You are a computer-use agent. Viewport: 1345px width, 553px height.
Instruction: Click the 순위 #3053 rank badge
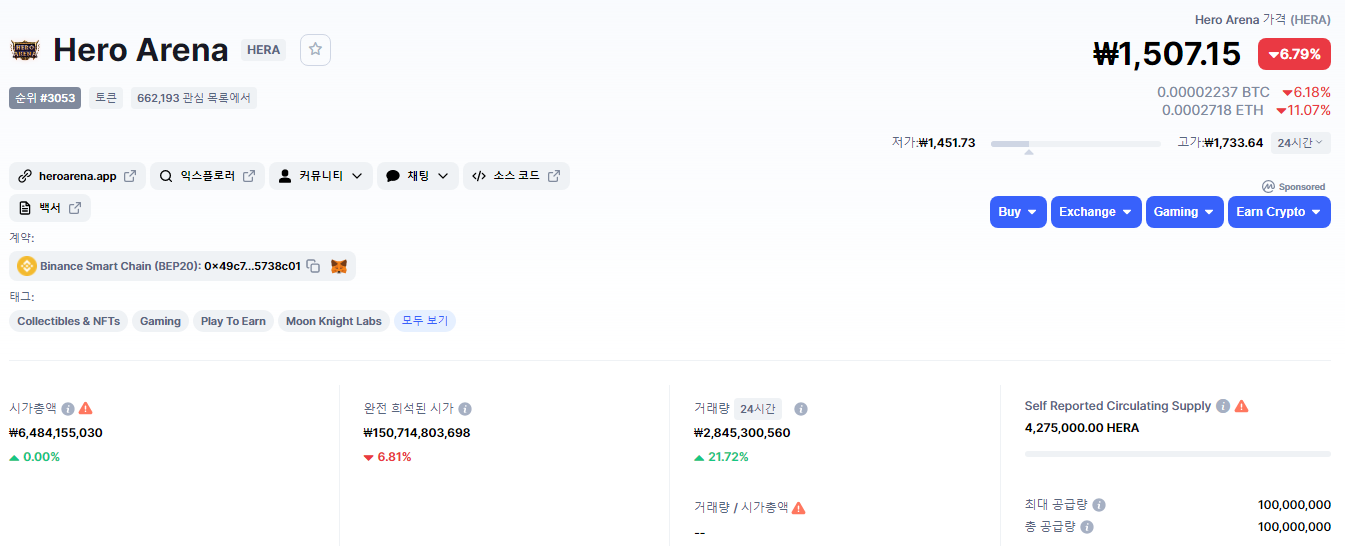(x=45, y=98)
